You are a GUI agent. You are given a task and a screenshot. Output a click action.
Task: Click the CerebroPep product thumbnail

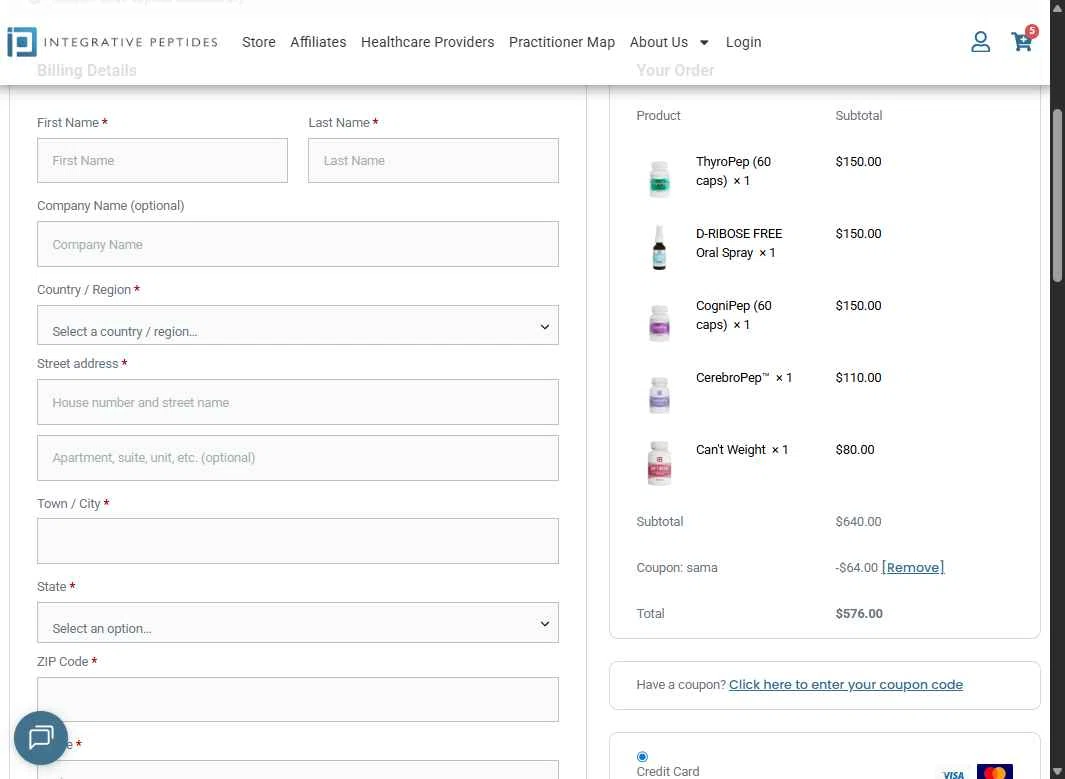click(659, 395)
